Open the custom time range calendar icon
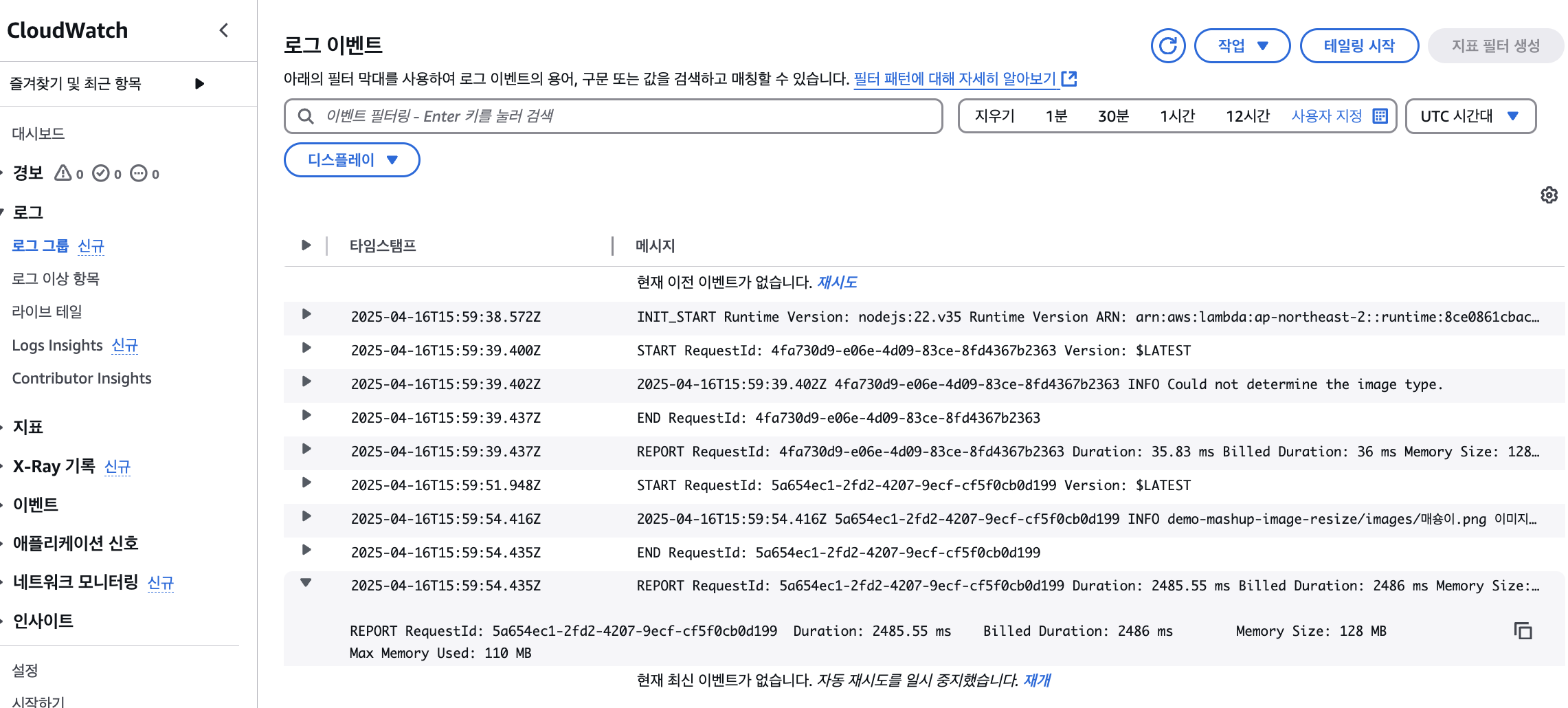This screenshot has width=1568, height=708. tap(1380, 115)
